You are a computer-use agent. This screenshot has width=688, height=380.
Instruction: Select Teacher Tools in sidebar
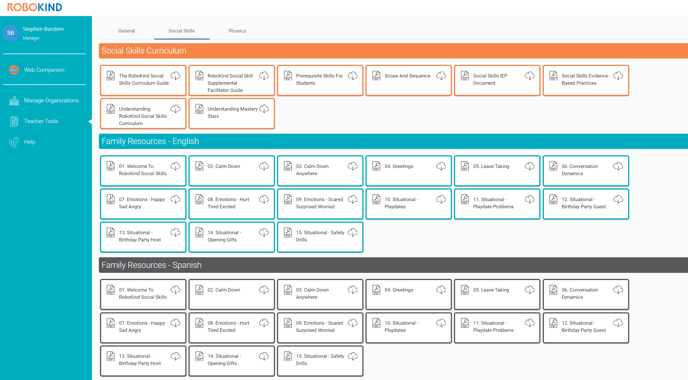click(x=41, y=121)
